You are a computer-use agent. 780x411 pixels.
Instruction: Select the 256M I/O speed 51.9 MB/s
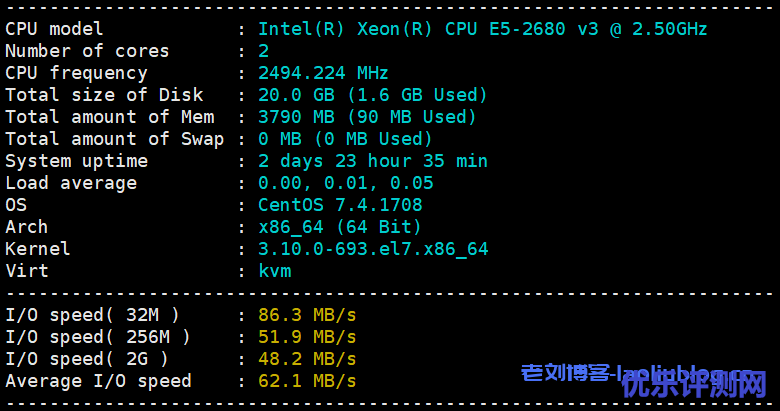307,337
